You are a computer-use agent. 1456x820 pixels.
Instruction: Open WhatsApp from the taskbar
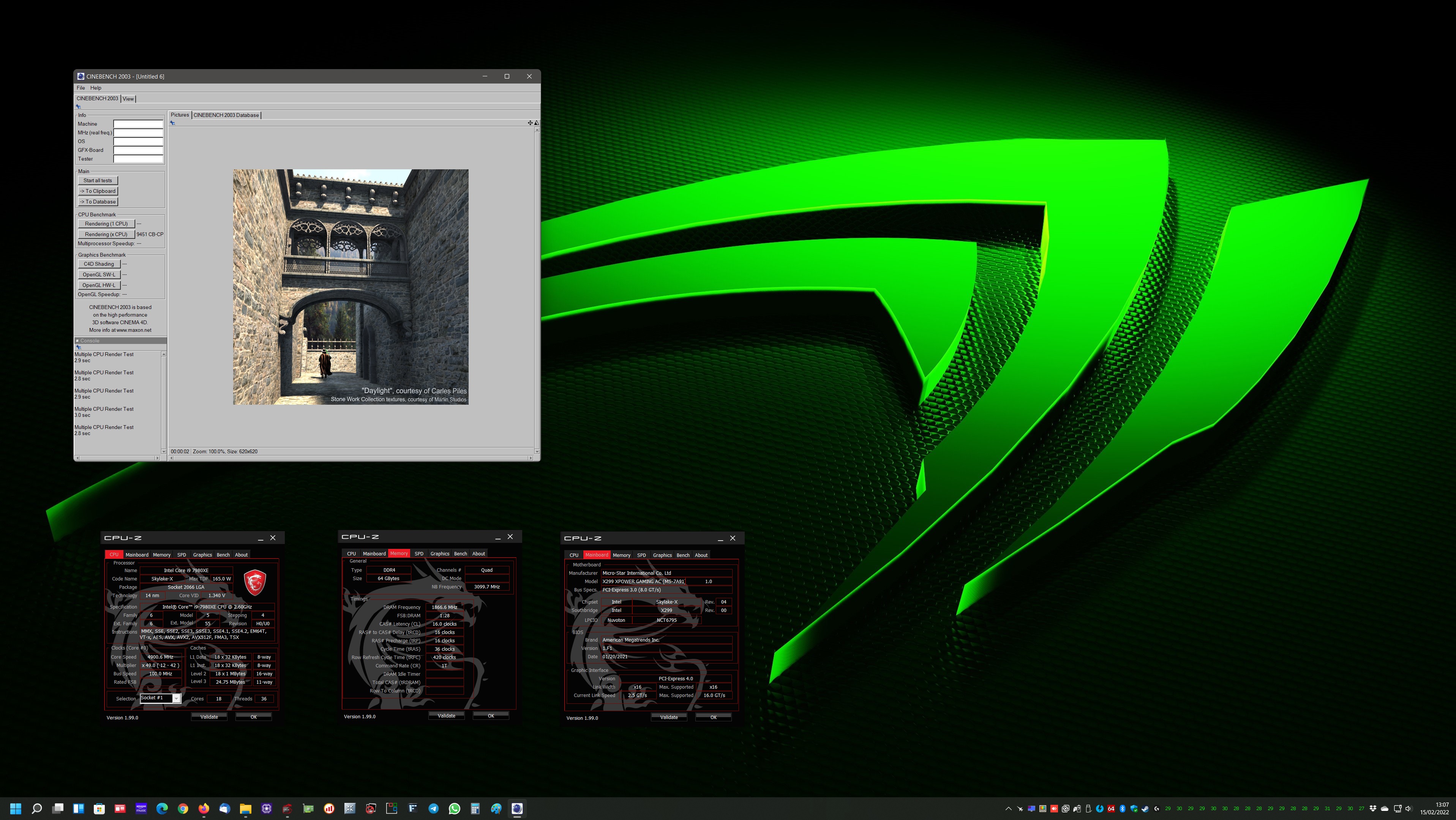(455, 808)
